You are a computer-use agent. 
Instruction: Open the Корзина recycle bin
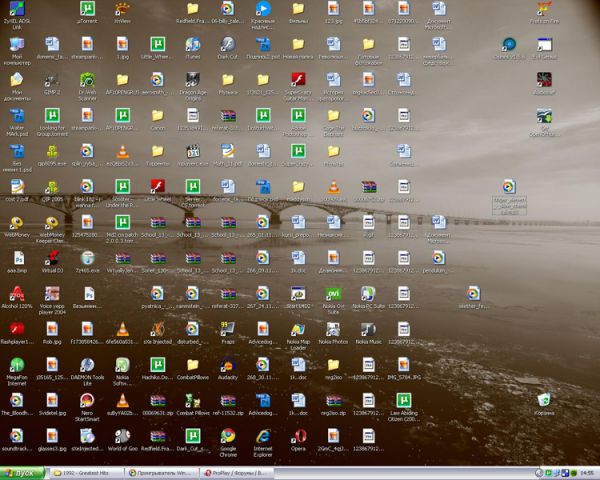[x=543, y=400]
